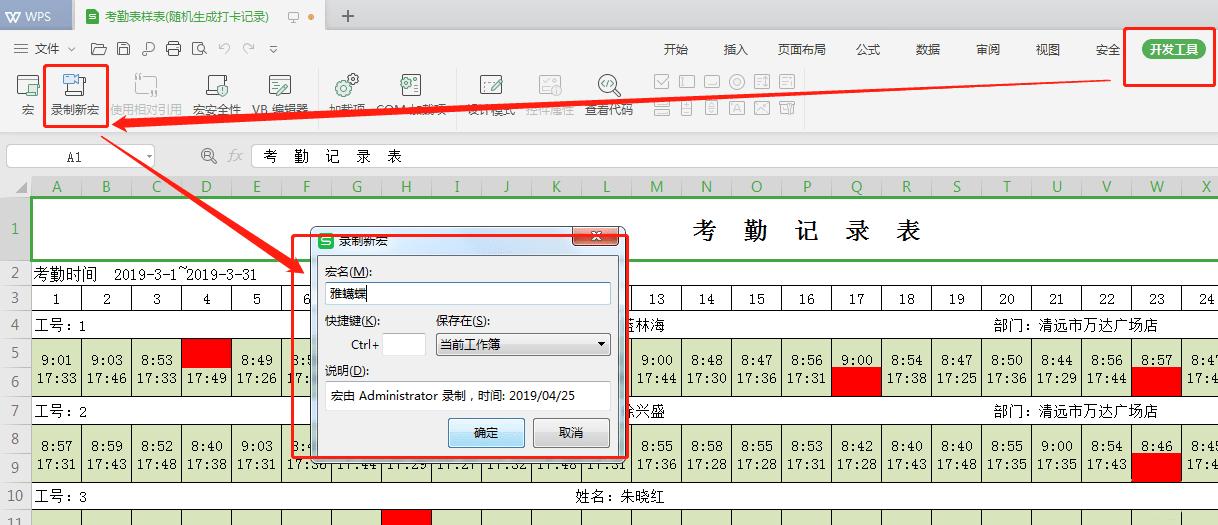
Task: Click the new tab plus button
Action: (x=348, y=16)
